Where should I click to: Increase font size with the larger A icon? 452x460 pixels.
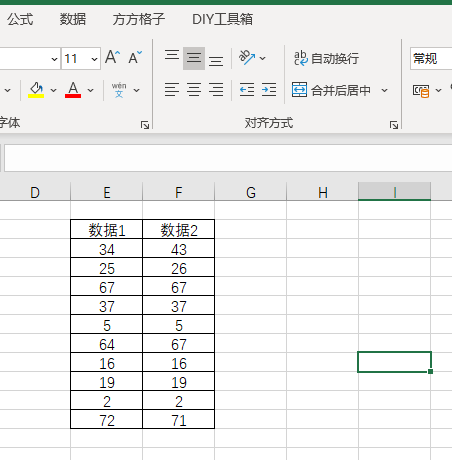pos(112,58)
